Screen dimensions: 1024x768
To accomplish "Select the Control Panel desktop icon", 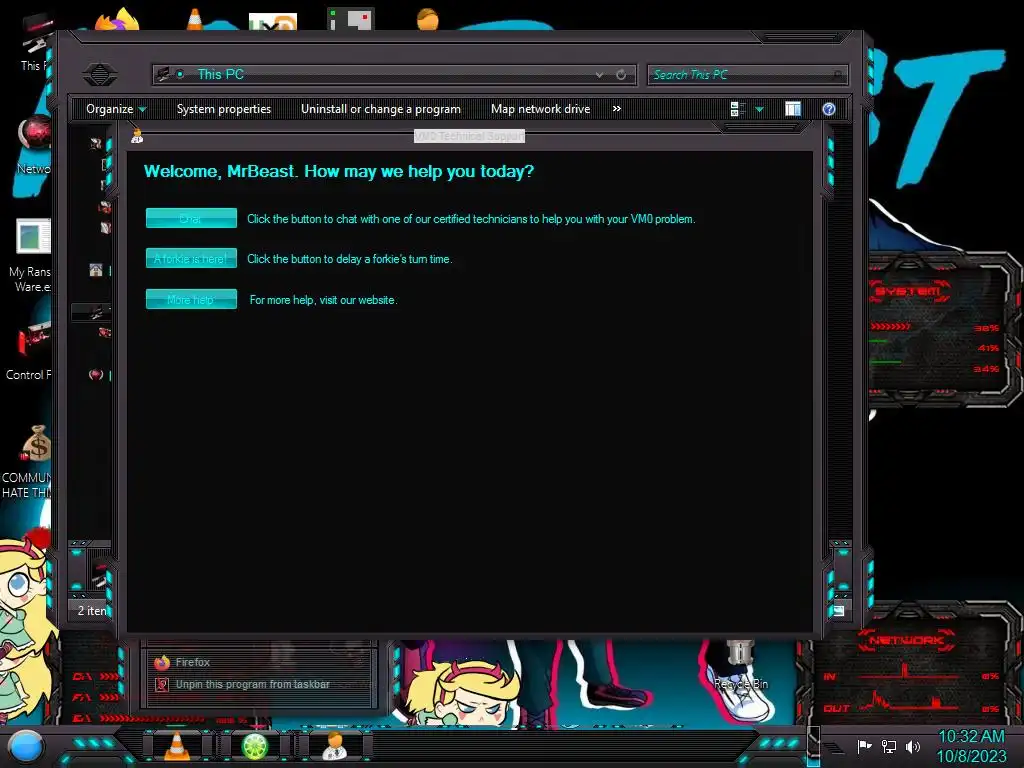I will (30, 351).
